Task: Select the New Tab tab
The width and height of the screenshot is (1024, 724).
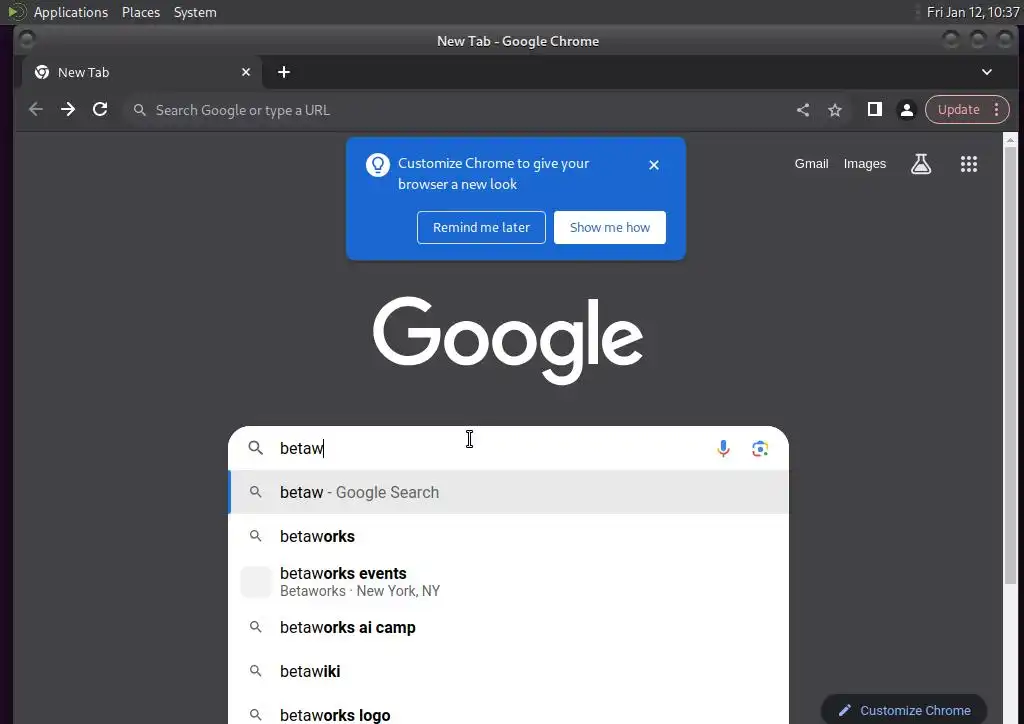Action: [142, 72]
